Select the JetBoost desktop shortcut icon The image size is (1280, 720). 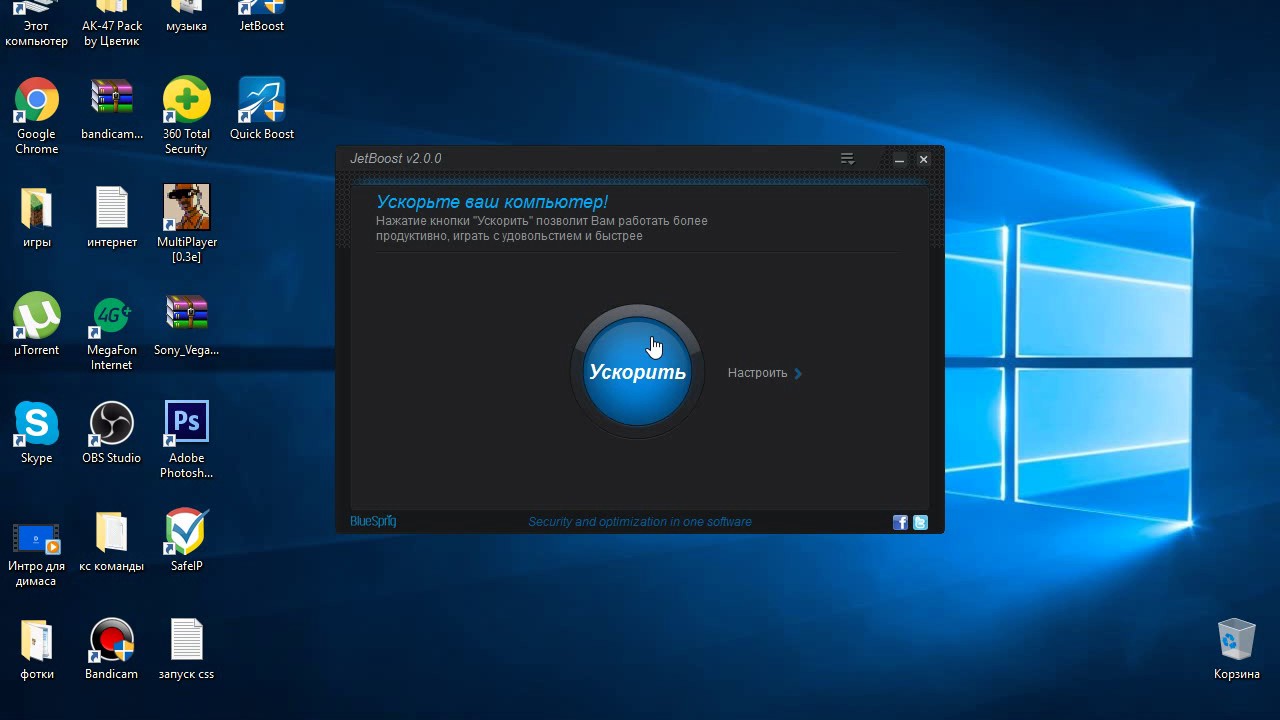262,17
